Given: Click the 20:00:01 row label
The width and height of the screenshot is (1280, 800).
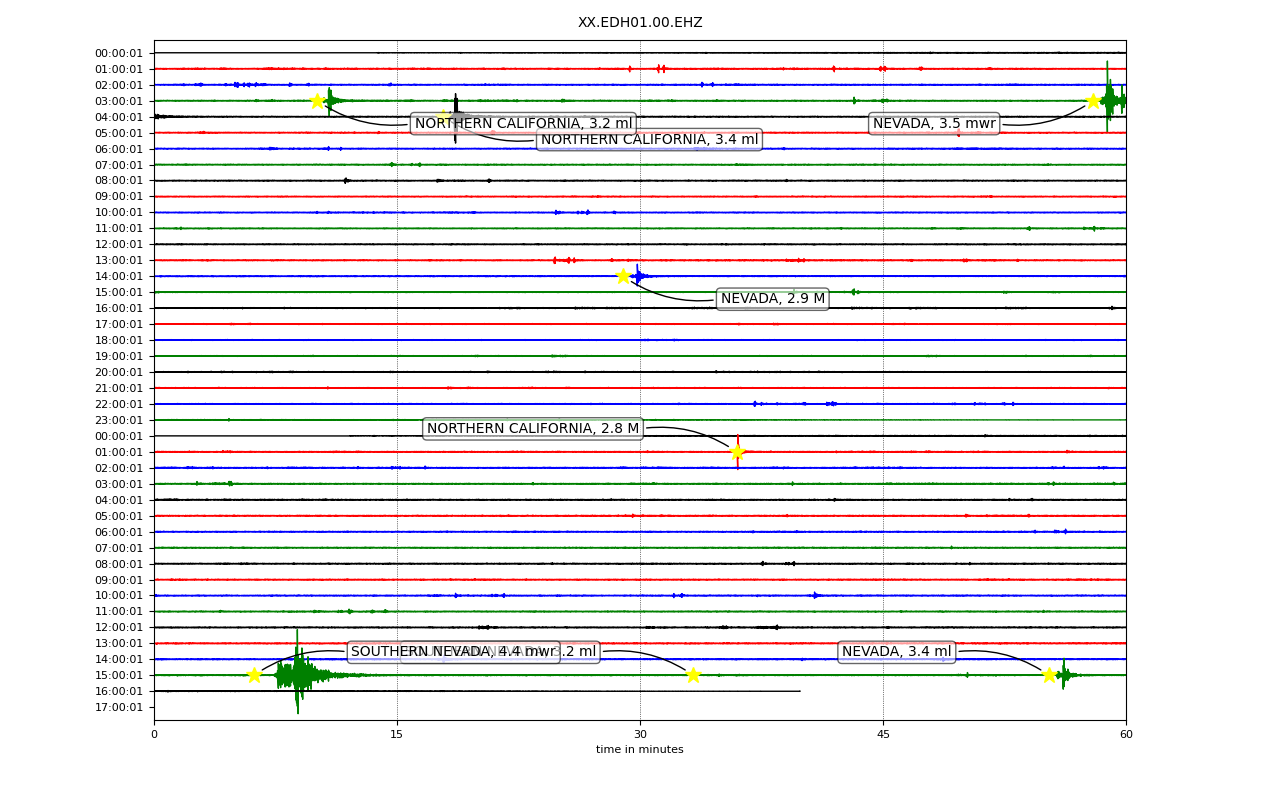Looking at the screenshot, I should tap(119, 372).
